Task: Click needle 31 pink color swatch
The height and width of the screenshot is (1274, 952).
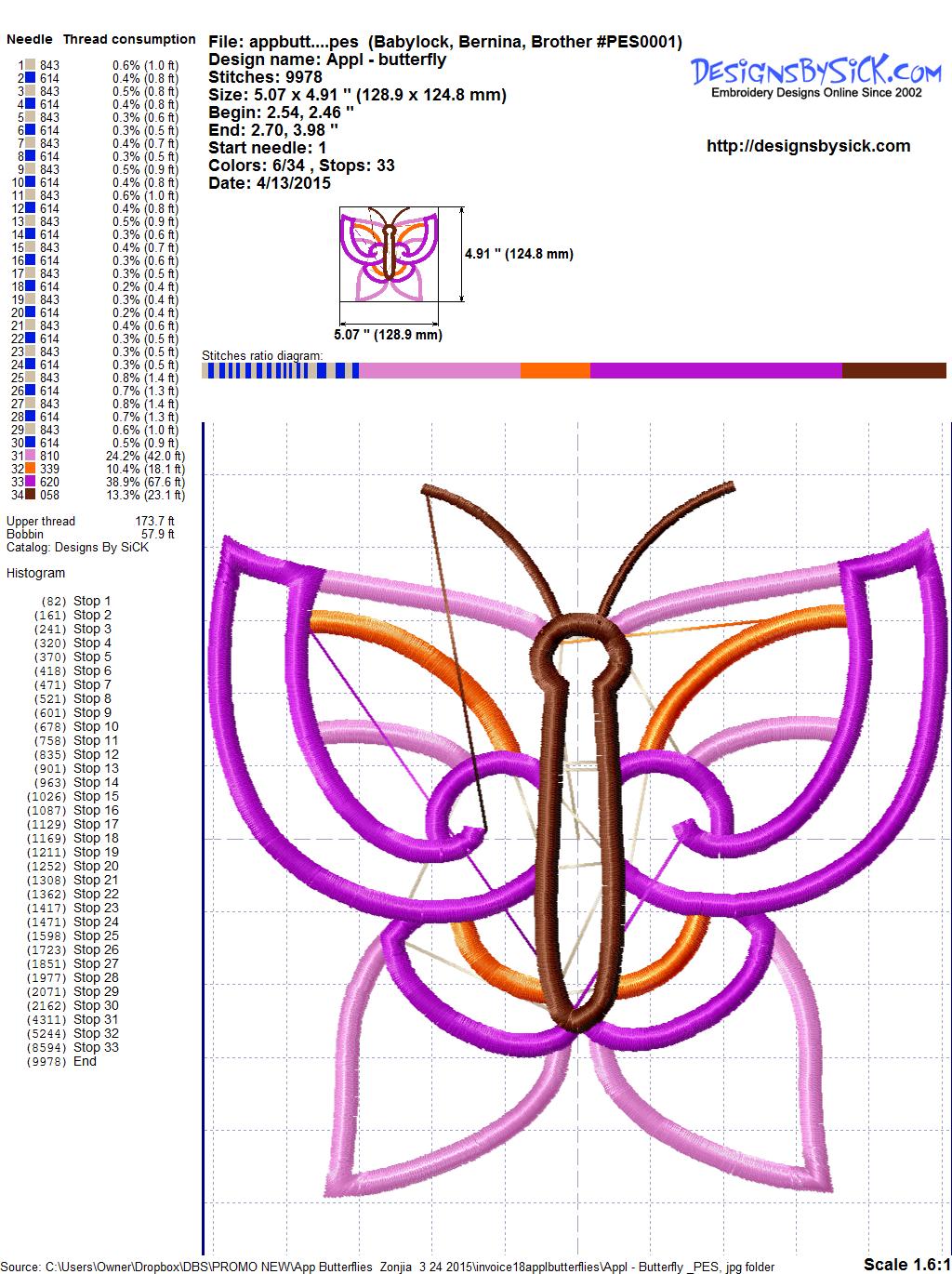Action: click(x=31, y=457)
